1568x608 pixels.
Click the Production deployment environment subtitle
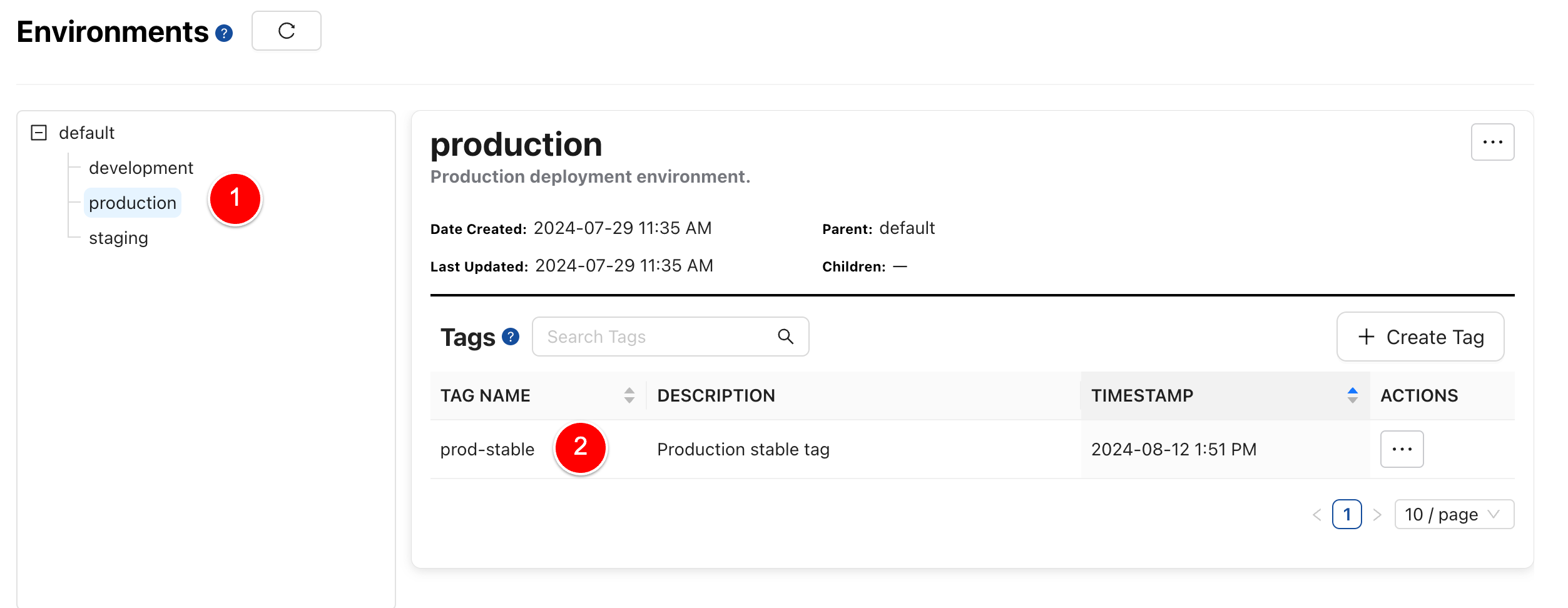590,177
